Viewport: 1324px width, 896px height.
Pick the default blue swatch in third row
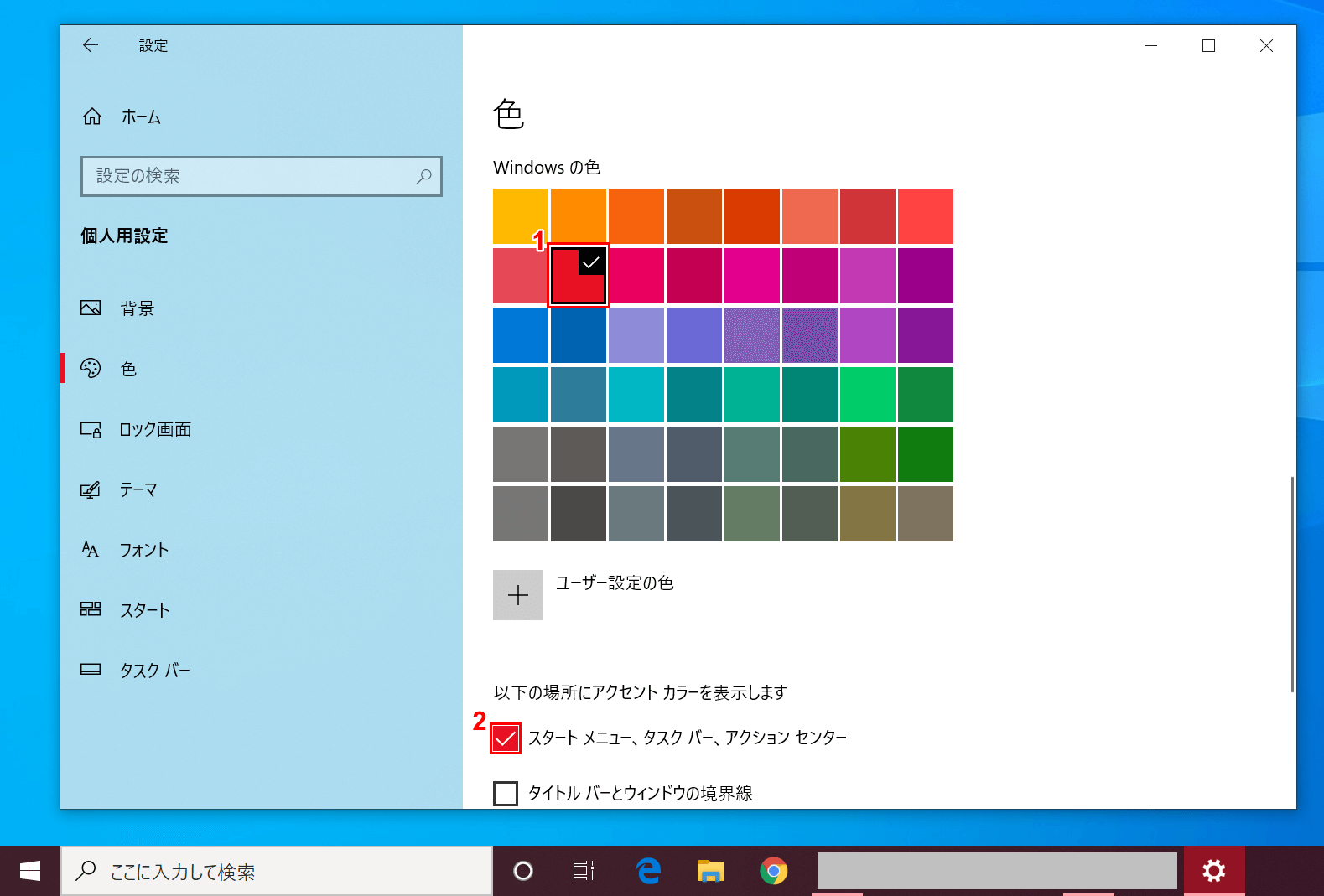click(521, 335)
